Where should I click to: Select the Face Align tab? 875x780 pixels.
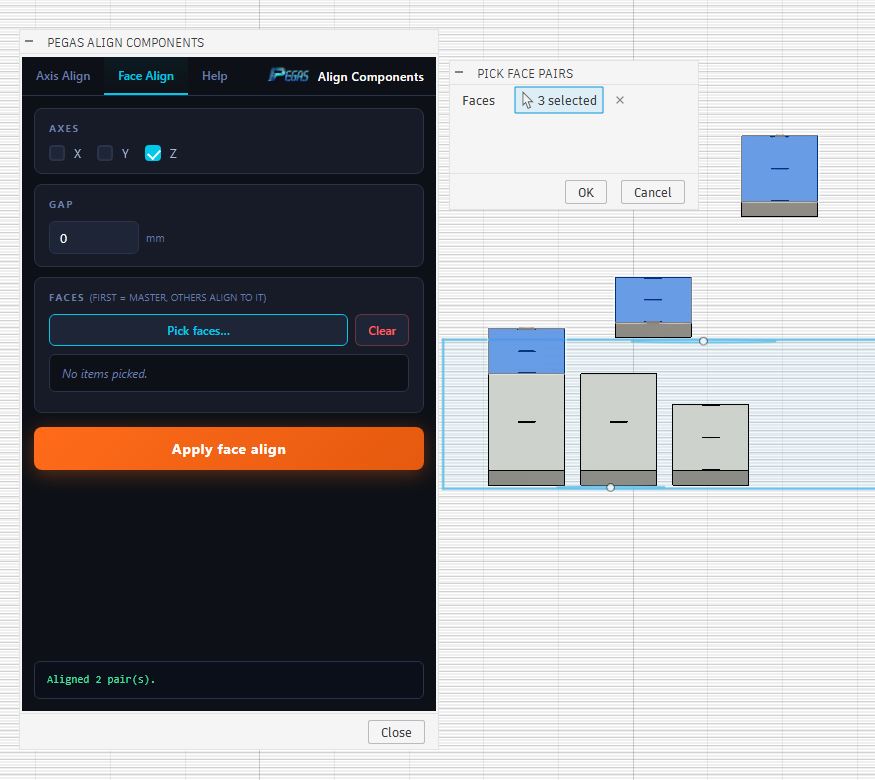(x=146, y=76)
